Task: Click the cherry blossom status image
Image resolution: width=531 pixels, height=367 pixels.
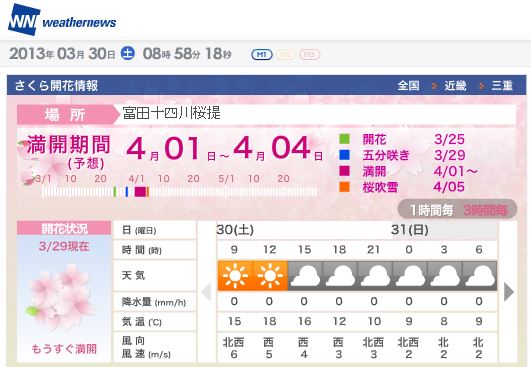Action: 61,297
